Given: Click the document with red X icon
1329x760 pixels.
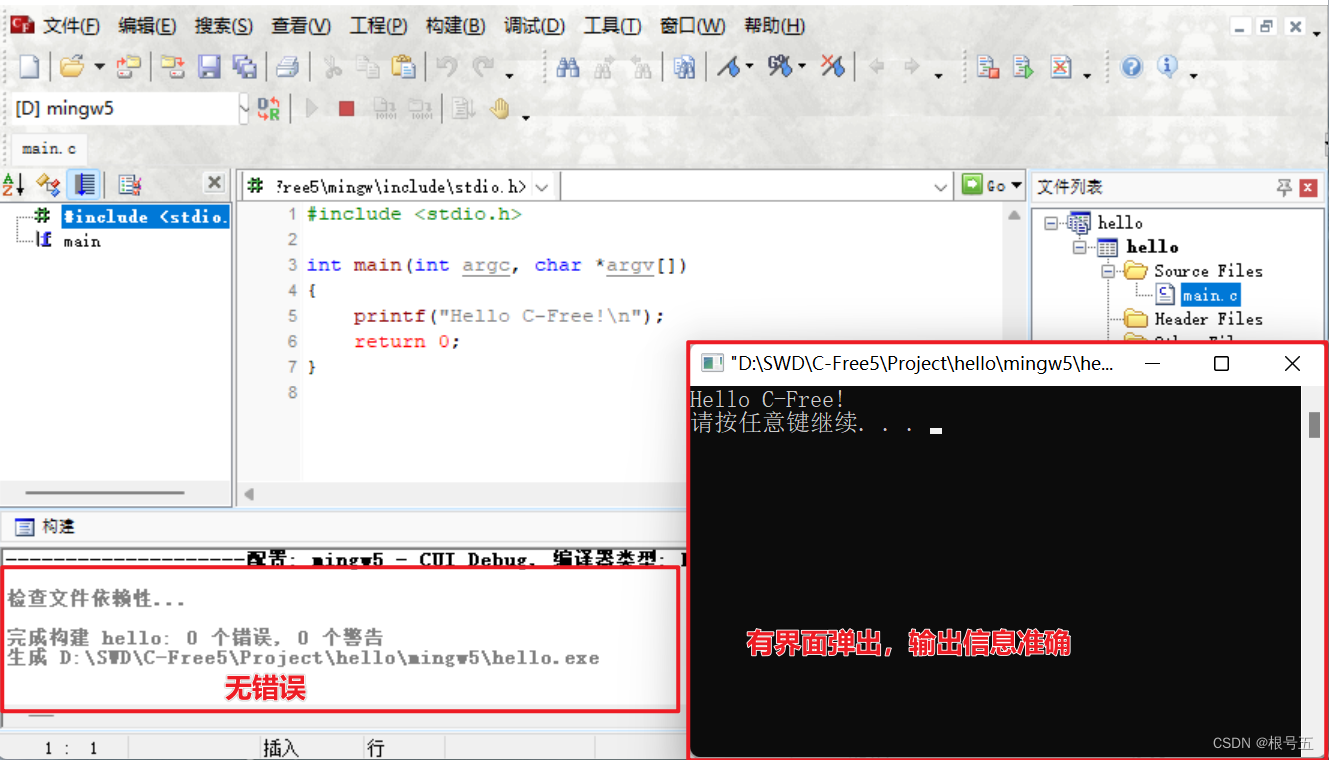Looking at the screenshot, I should [x=1060, y=67].
